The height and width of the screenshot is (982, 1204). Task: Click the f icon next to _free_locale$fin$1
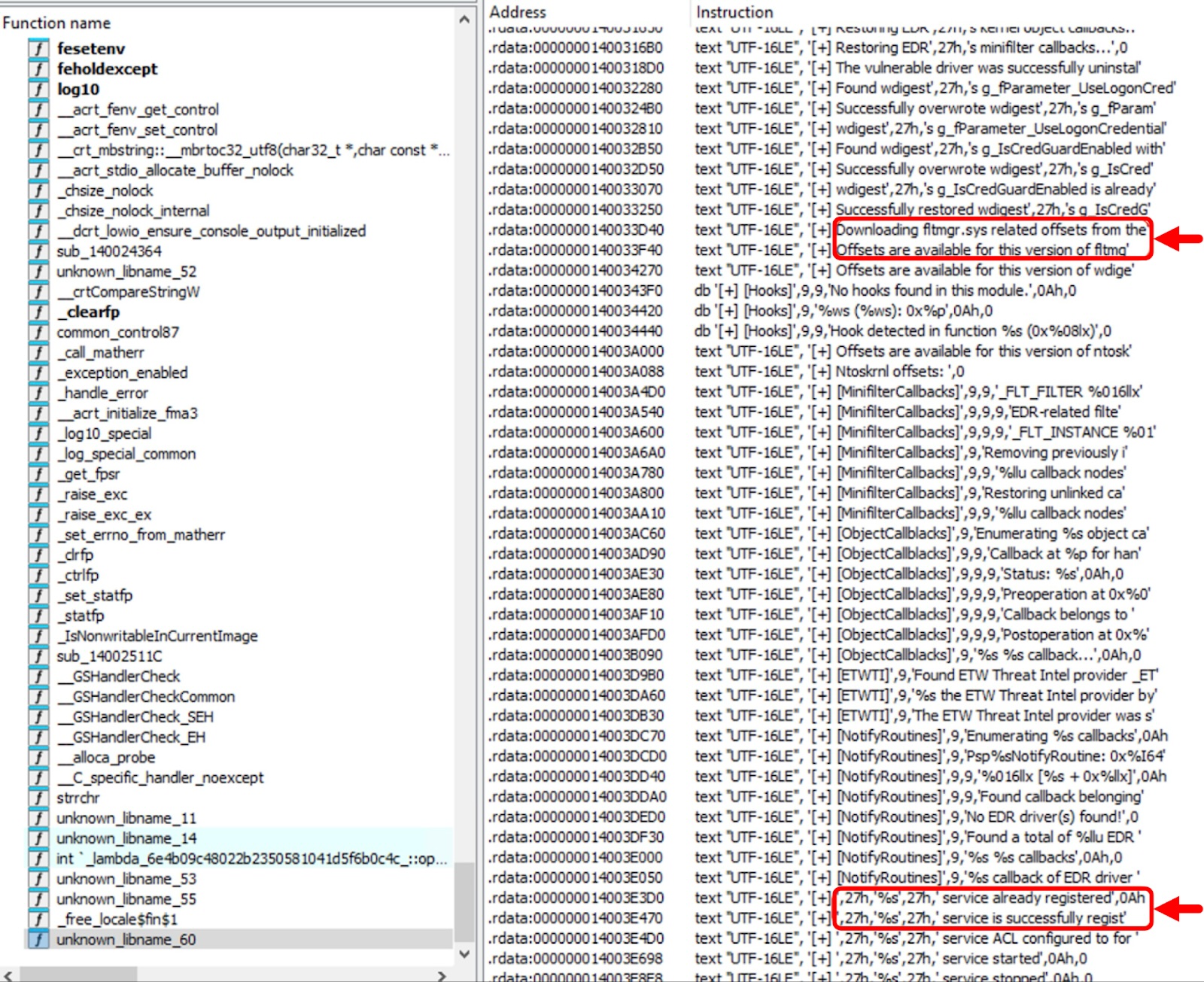[38, 919]
